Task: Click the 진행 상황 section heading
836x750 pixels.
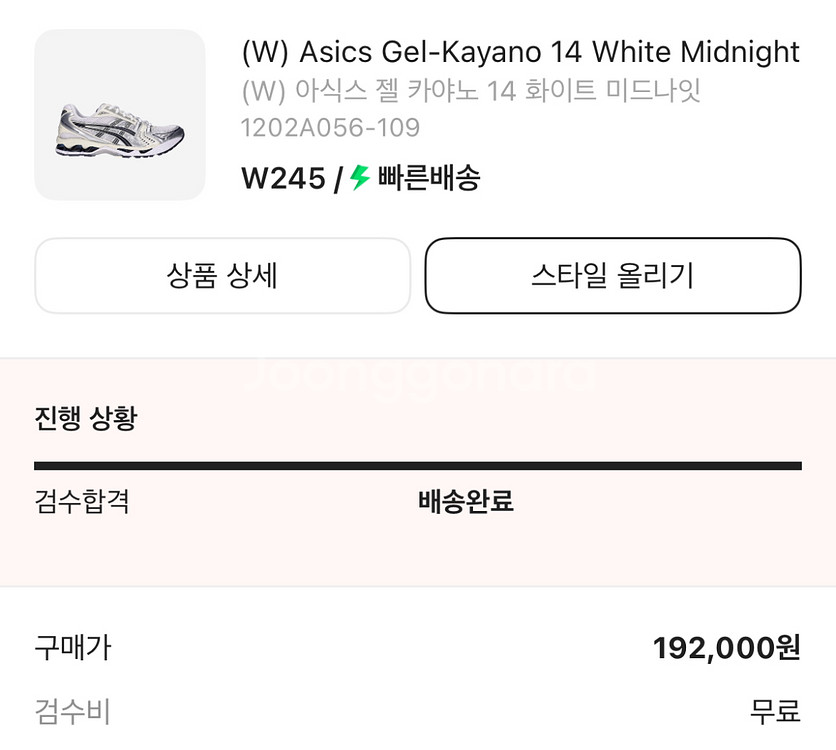Action: (x=86, y=418)
